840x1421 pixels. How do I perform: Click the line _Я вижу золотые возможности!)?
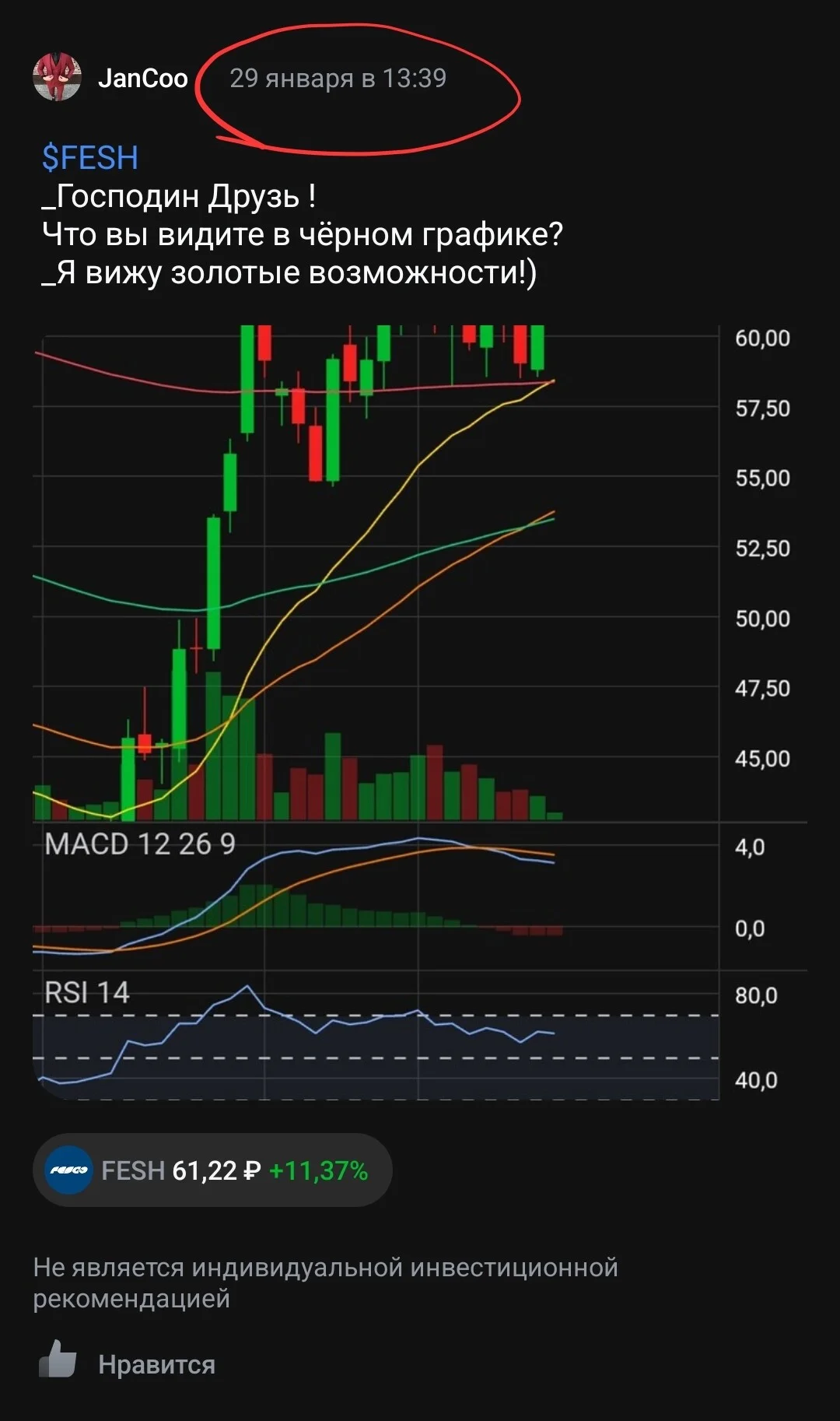click(289, 272)
